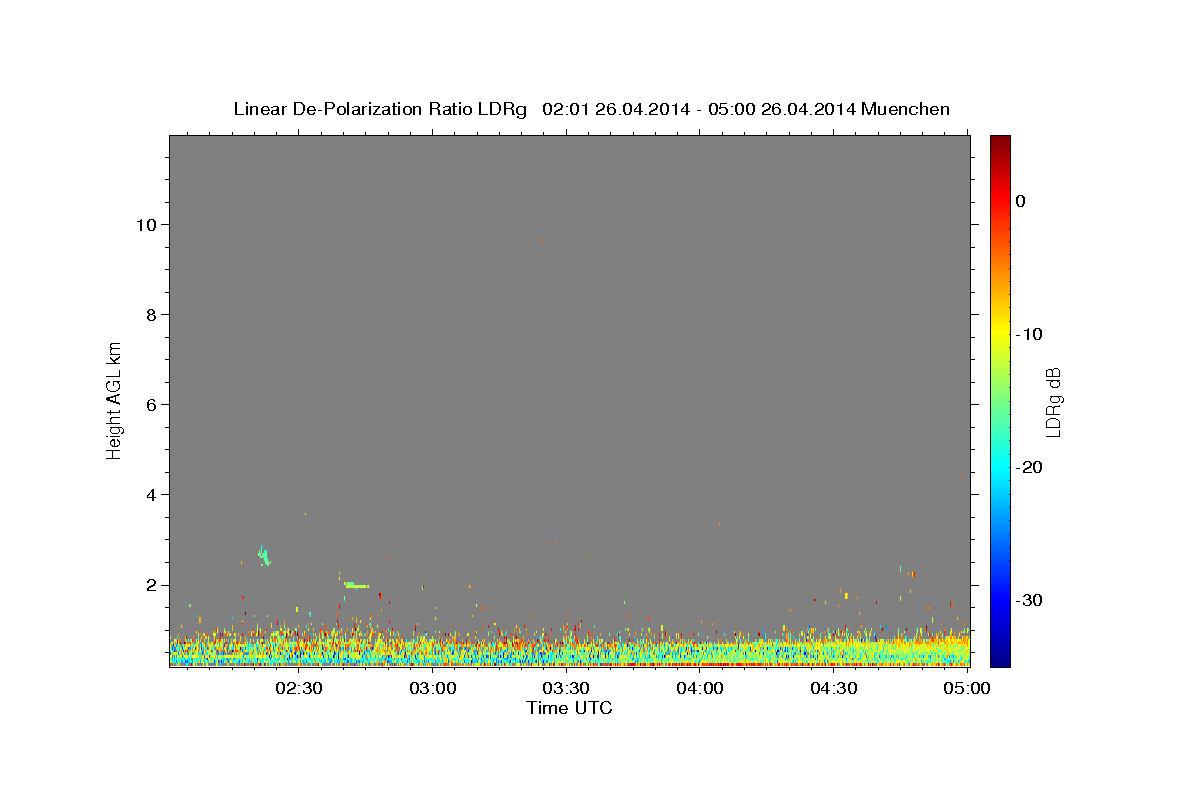Click the height tick label 6
This screenshot has width=1200, height=800.
coord(150,404)
